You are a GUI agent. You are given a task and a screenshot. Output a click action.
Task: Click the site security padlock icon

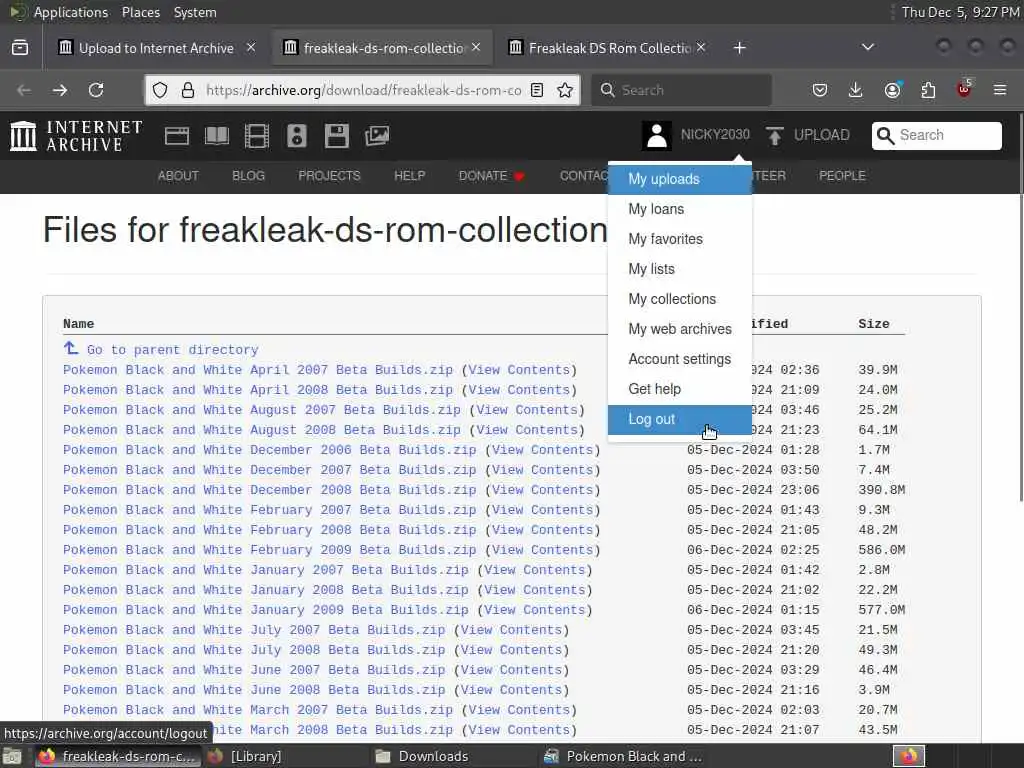[187, 90]
